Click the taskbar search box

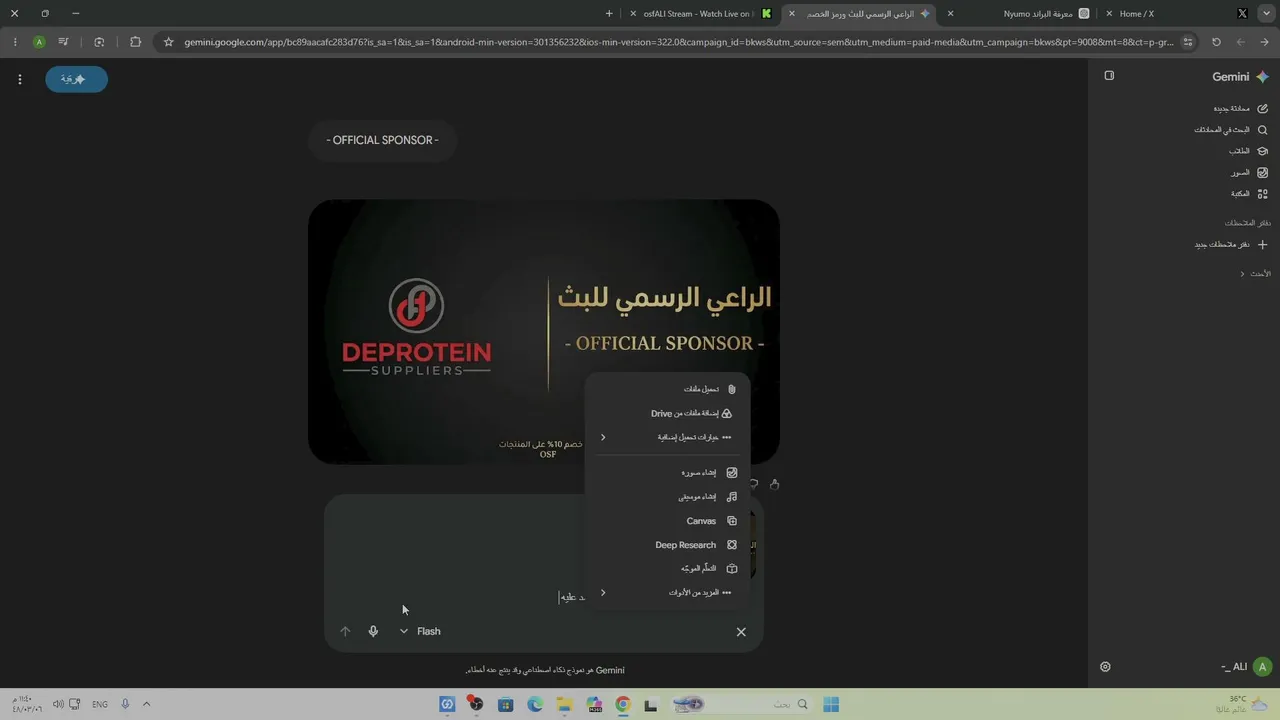point(741,704)
